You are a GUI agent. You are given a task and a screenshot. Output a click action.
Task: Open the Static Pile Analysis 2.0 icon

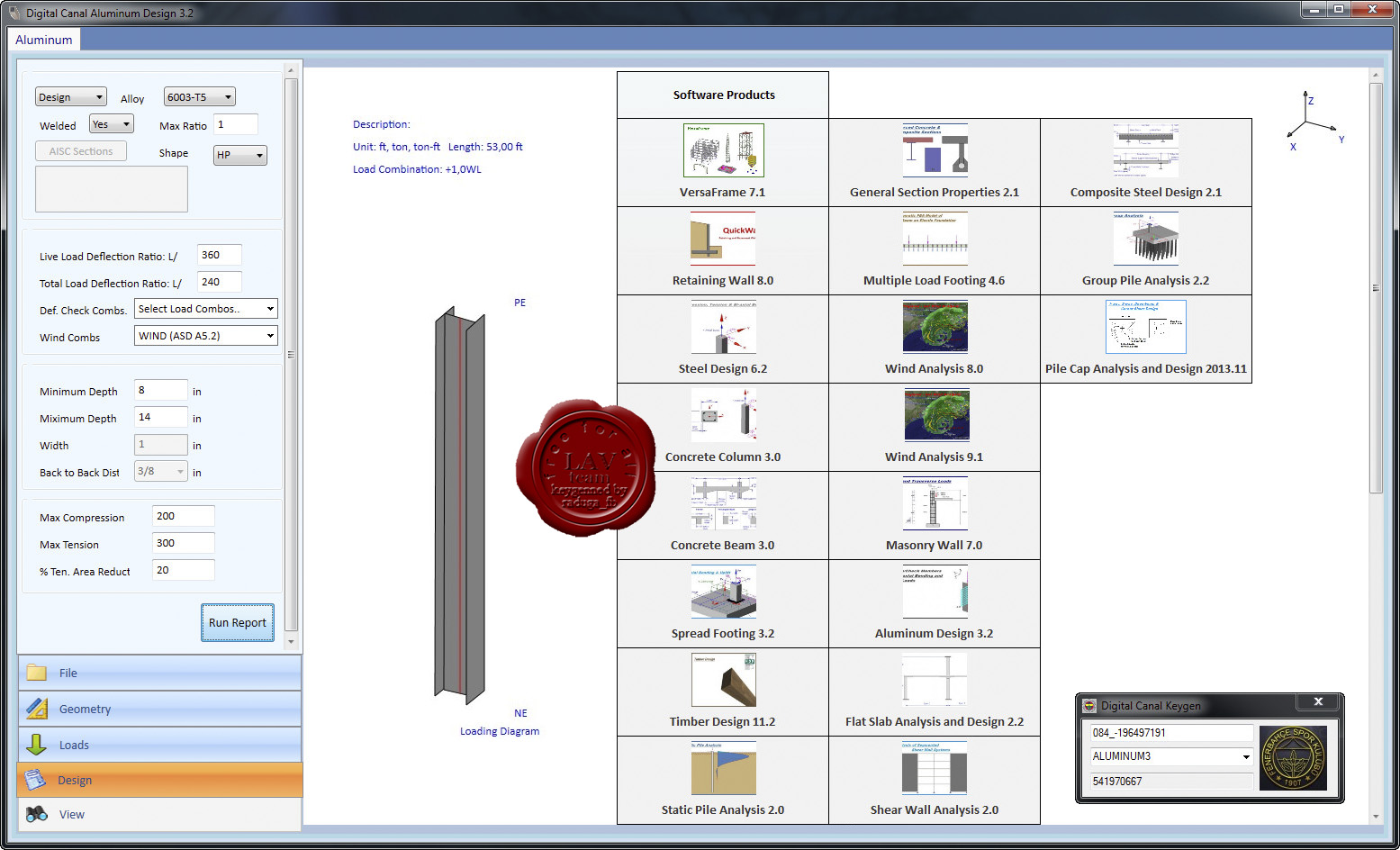(723, 768)
